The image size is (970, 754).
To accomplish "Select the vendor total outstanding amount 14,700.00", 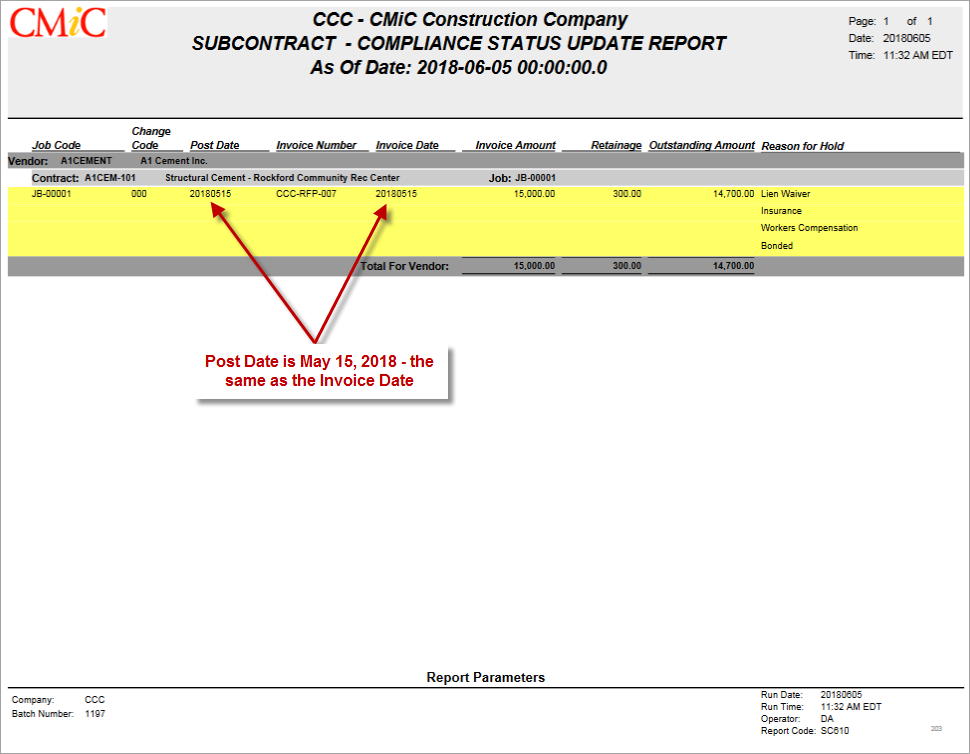I will (x=734, y=265).
